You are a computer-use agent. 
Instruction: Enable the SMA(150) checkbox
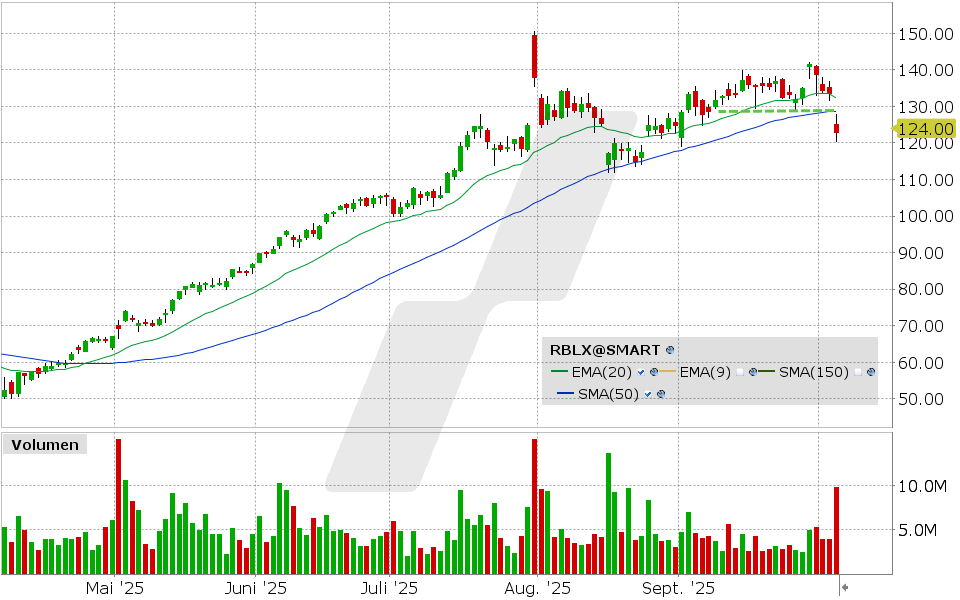click(857, 371)
